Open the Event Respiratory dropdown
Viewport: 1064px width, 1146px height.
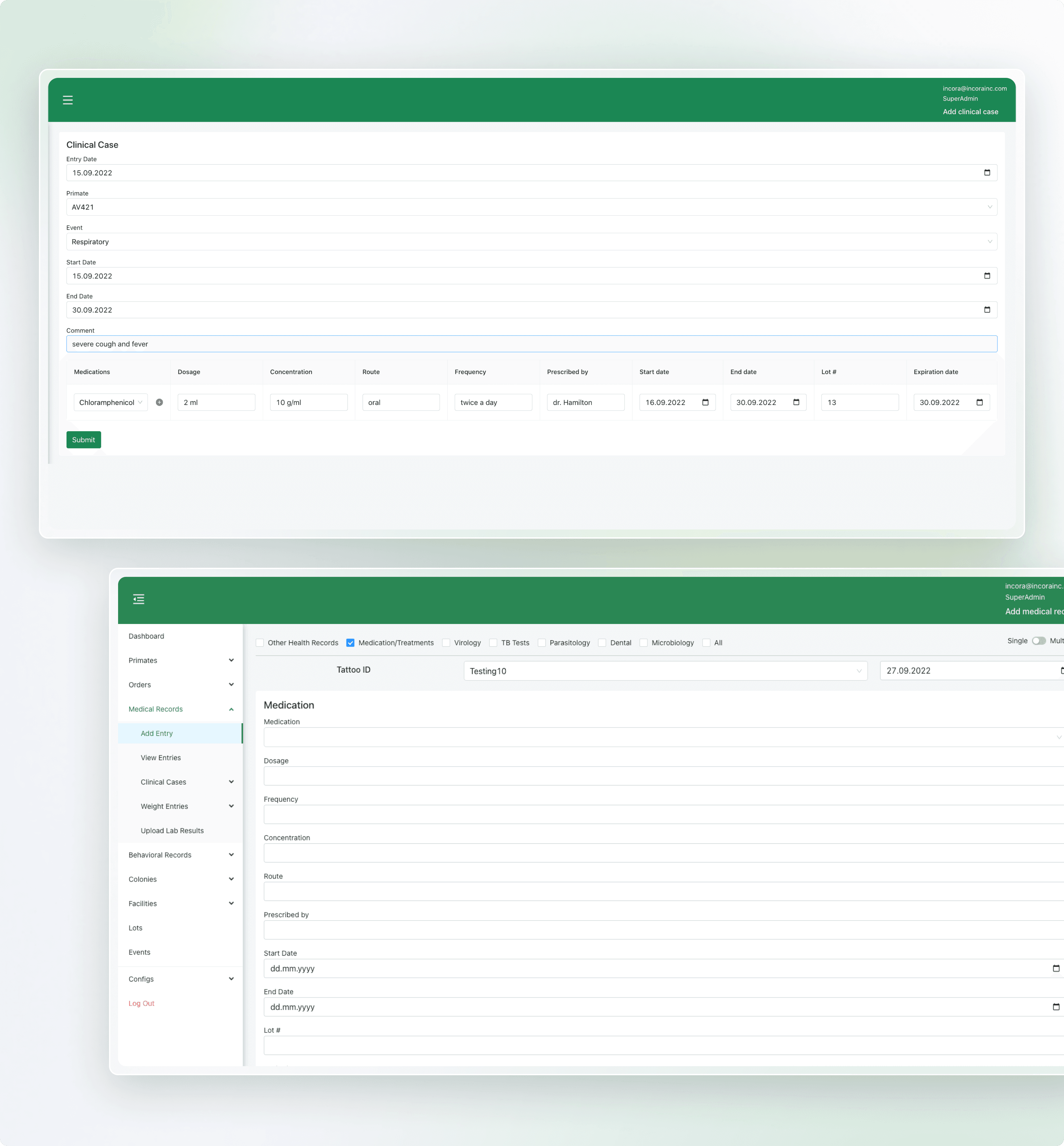[531, 242]
